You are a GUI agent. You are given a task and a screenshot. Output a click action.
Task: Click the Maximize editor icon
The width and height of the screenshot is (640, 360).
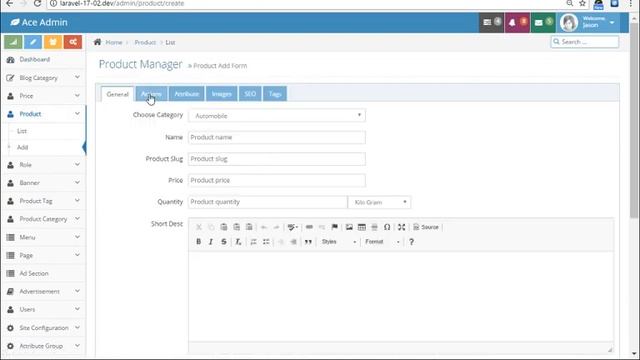coord(402,227)
